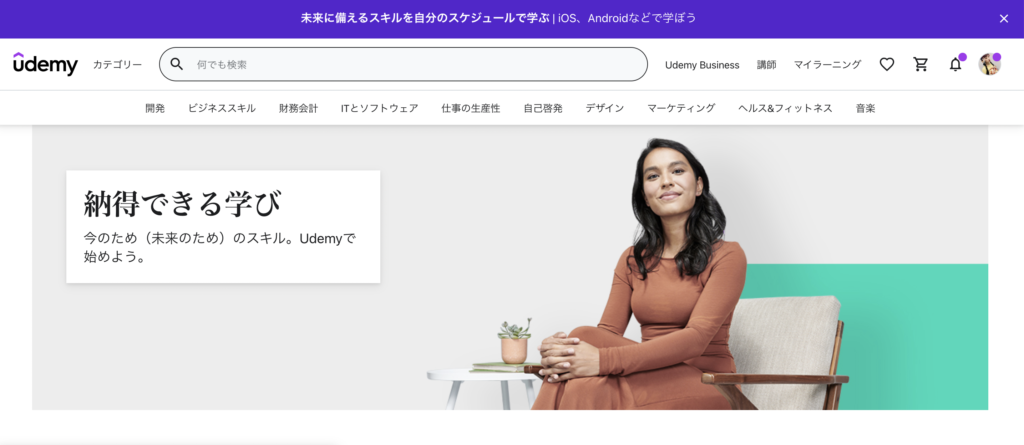
Task: Select the ITとソフトウェア category
Action: click(379, 108)
